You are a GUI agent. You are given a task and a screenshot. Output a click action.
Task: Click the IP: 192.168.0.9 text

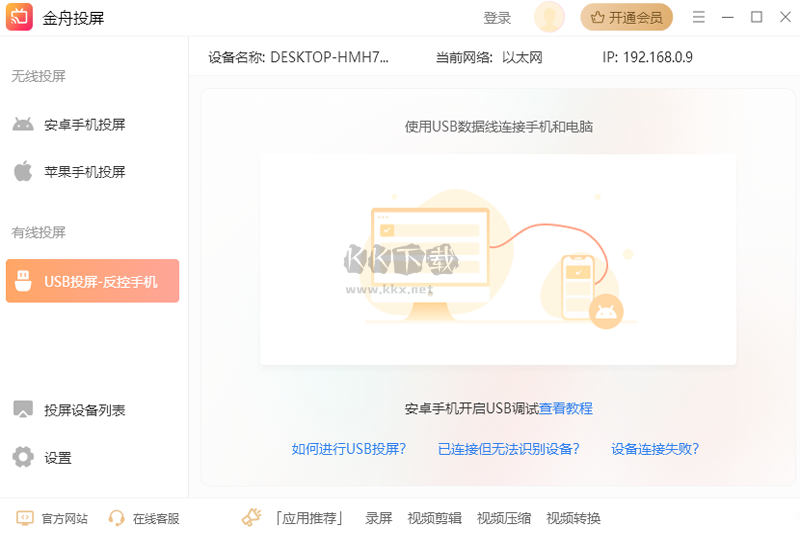[647, 57]
